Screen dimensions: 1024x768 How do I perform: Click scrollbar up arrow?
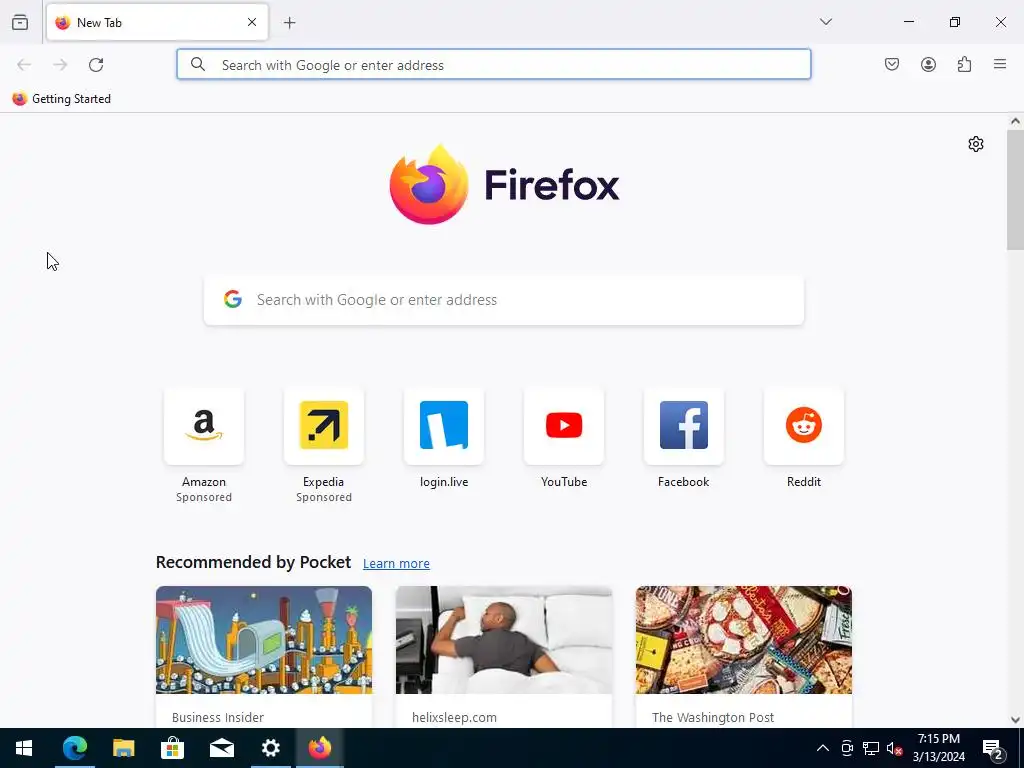1015,121
